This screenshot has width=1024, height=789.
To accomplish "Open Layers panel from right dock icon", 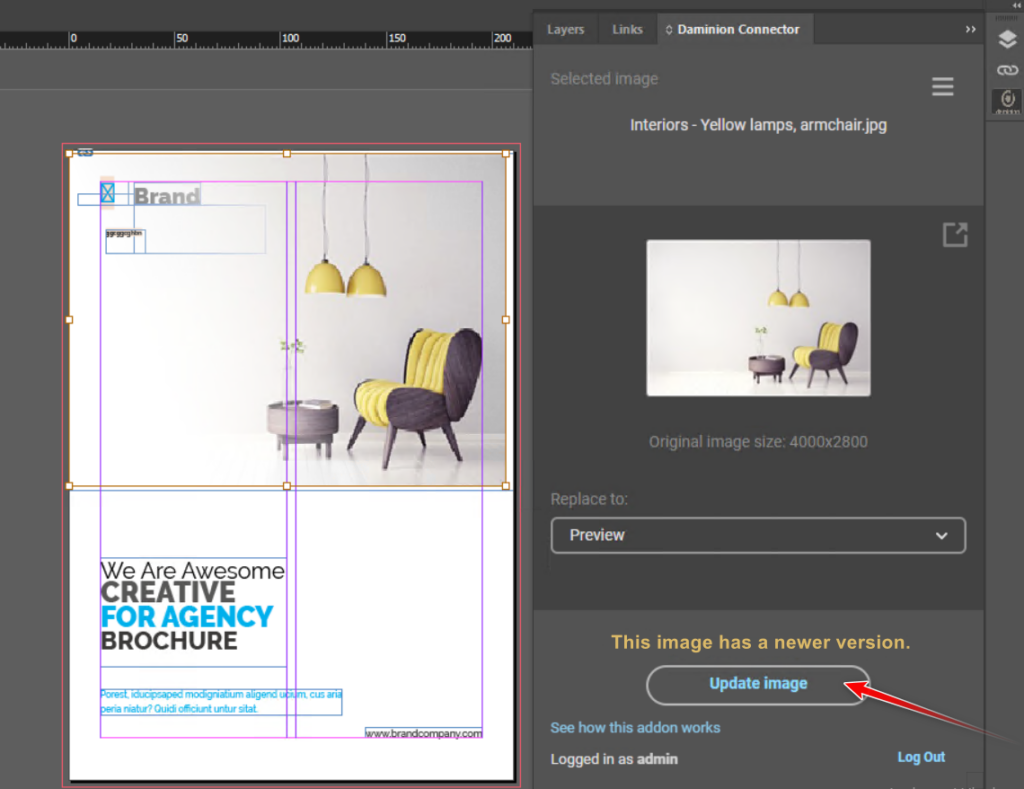I will coord(1007,41).
